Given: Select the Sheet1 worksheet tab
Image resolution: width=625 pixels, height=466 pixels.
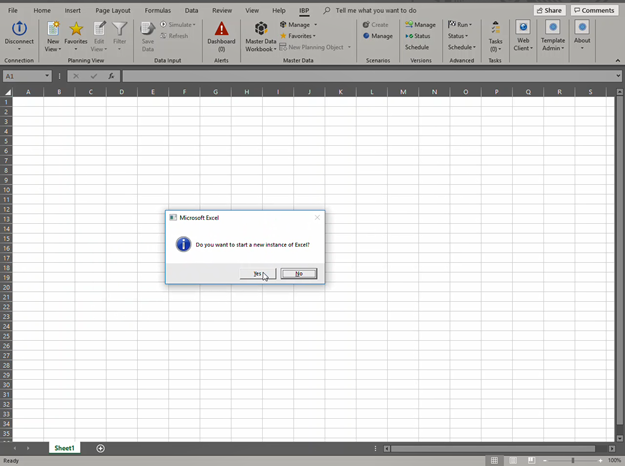Looking at the screenshot, I should click(64, 448).
